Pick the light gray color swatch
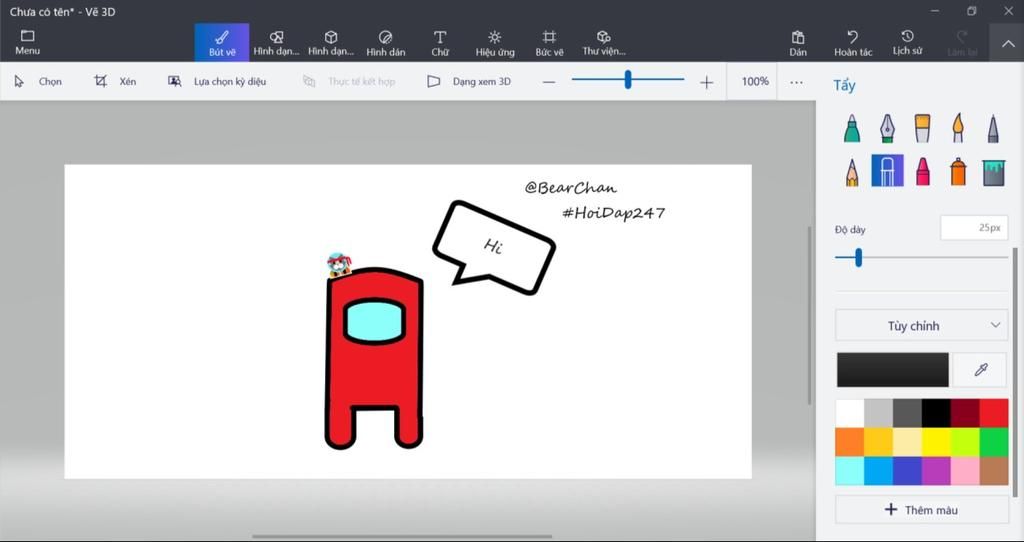This screenshot has width=1024, height=542. pos(878,413)
